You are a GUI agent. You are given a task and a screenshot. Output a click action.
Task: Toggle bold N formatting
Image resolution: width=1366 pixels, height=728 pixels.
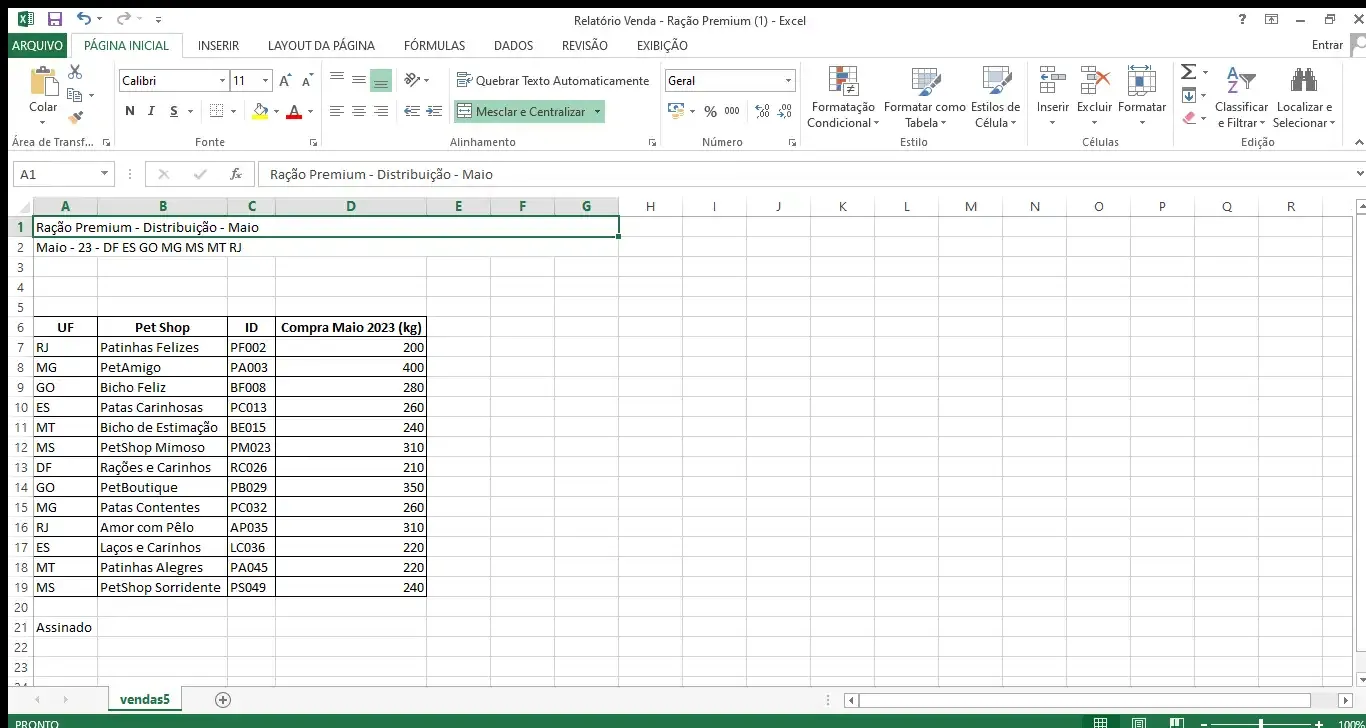(x=130, y=111)
